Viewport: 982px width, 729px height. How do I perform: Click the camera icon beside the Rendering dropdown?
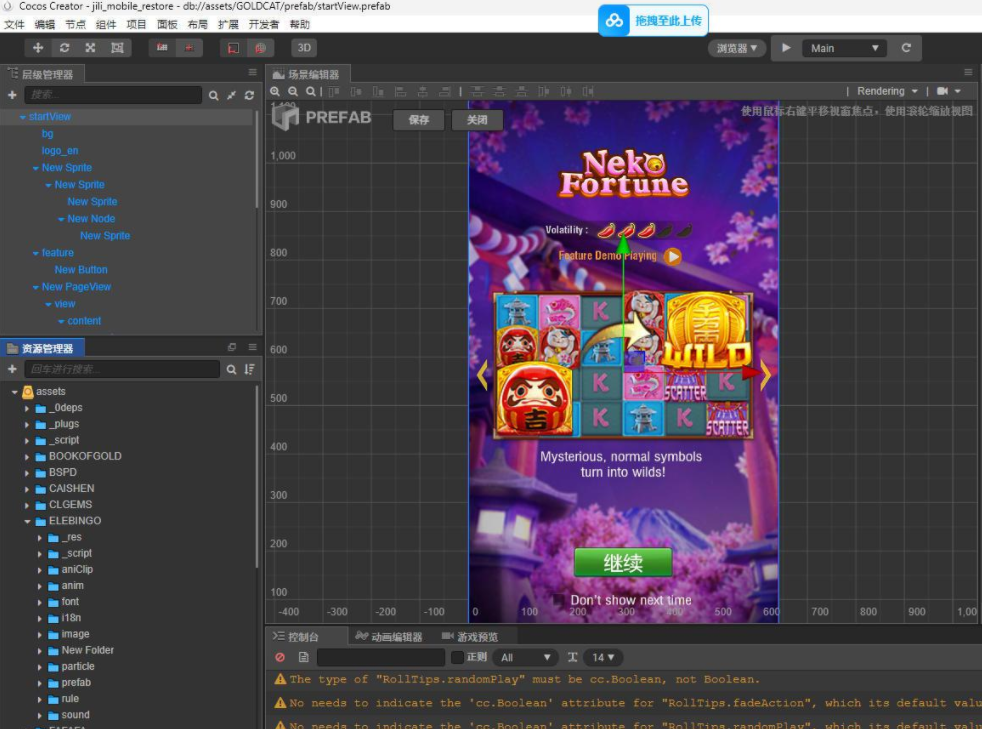pos(941,90)
